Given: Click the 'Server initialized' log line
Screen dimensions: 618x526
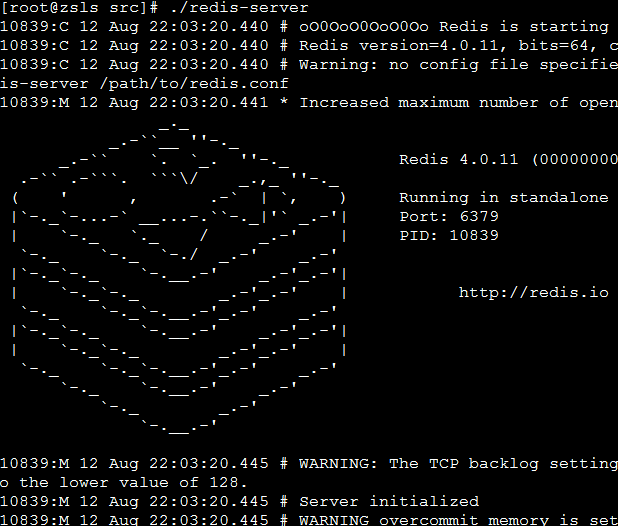Looking at the screenshot, I should click(x=240, y=502).
